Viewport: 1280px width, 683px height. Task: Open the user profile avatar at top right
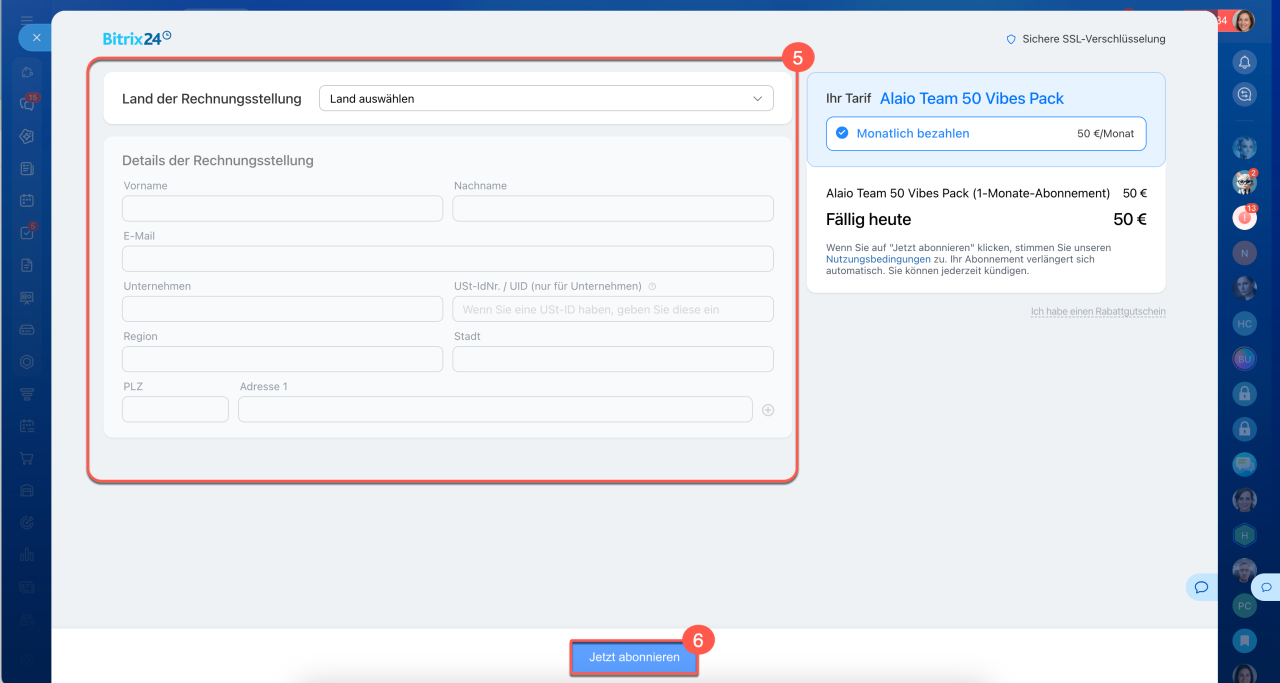(1245, 21)
